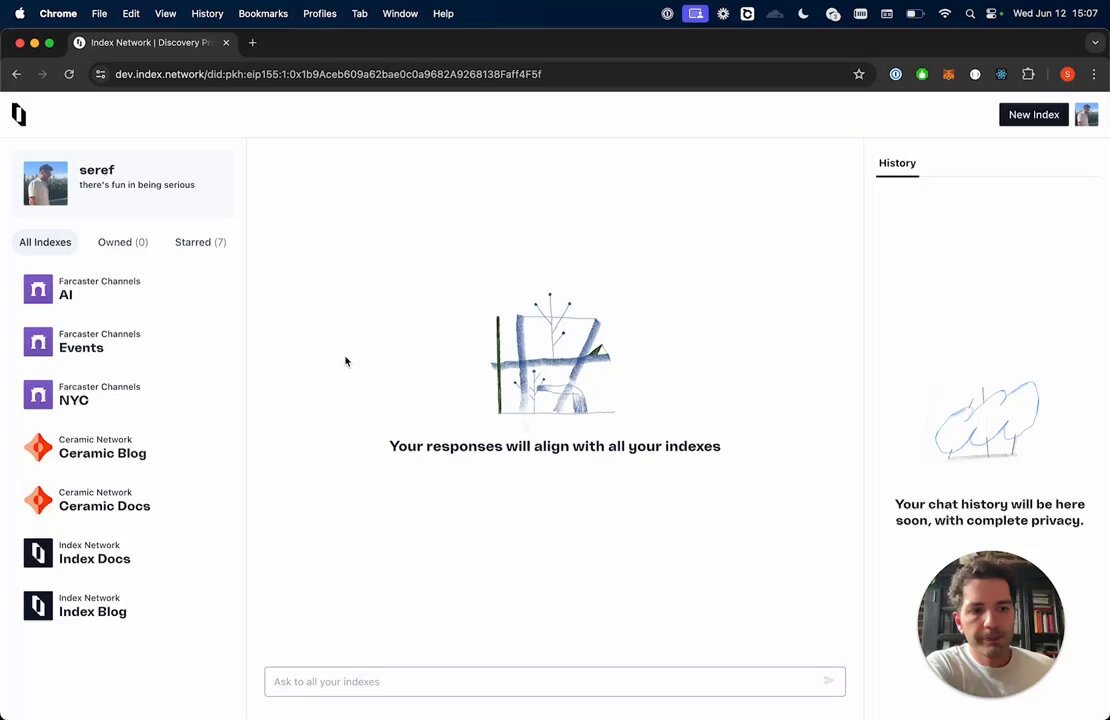The image size is (1110, 720).
Task: Open a new browser tab
Action: click(x=253, y=42)
